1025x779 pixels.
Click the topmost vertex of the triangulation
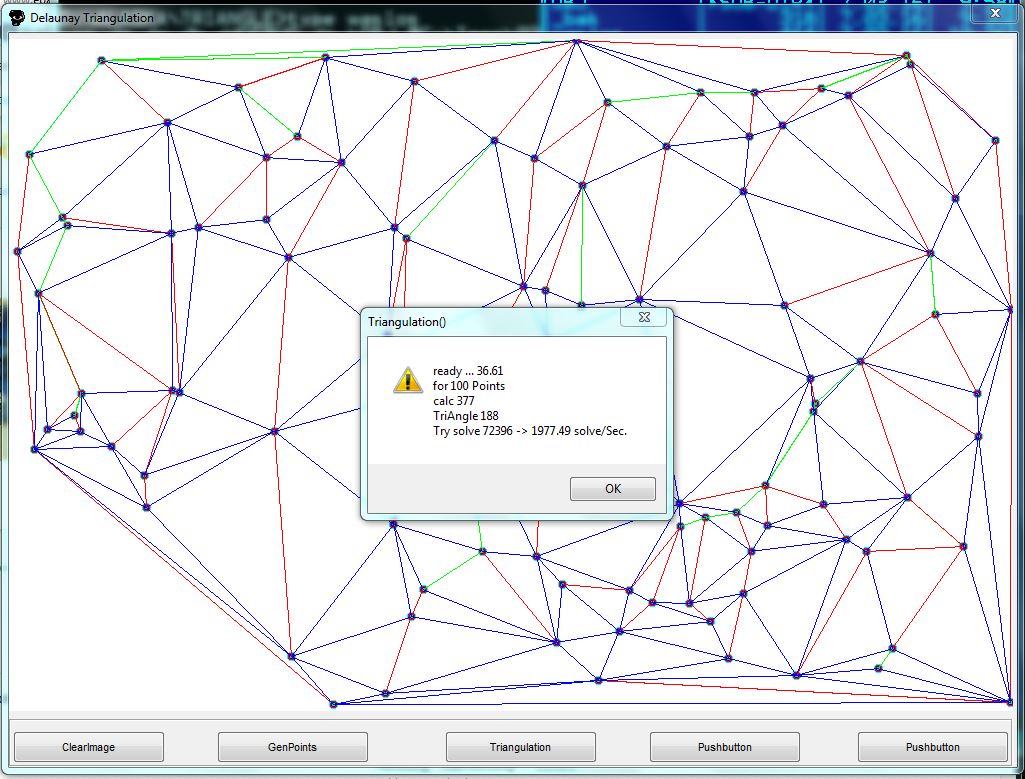click(x=576, y=41)
